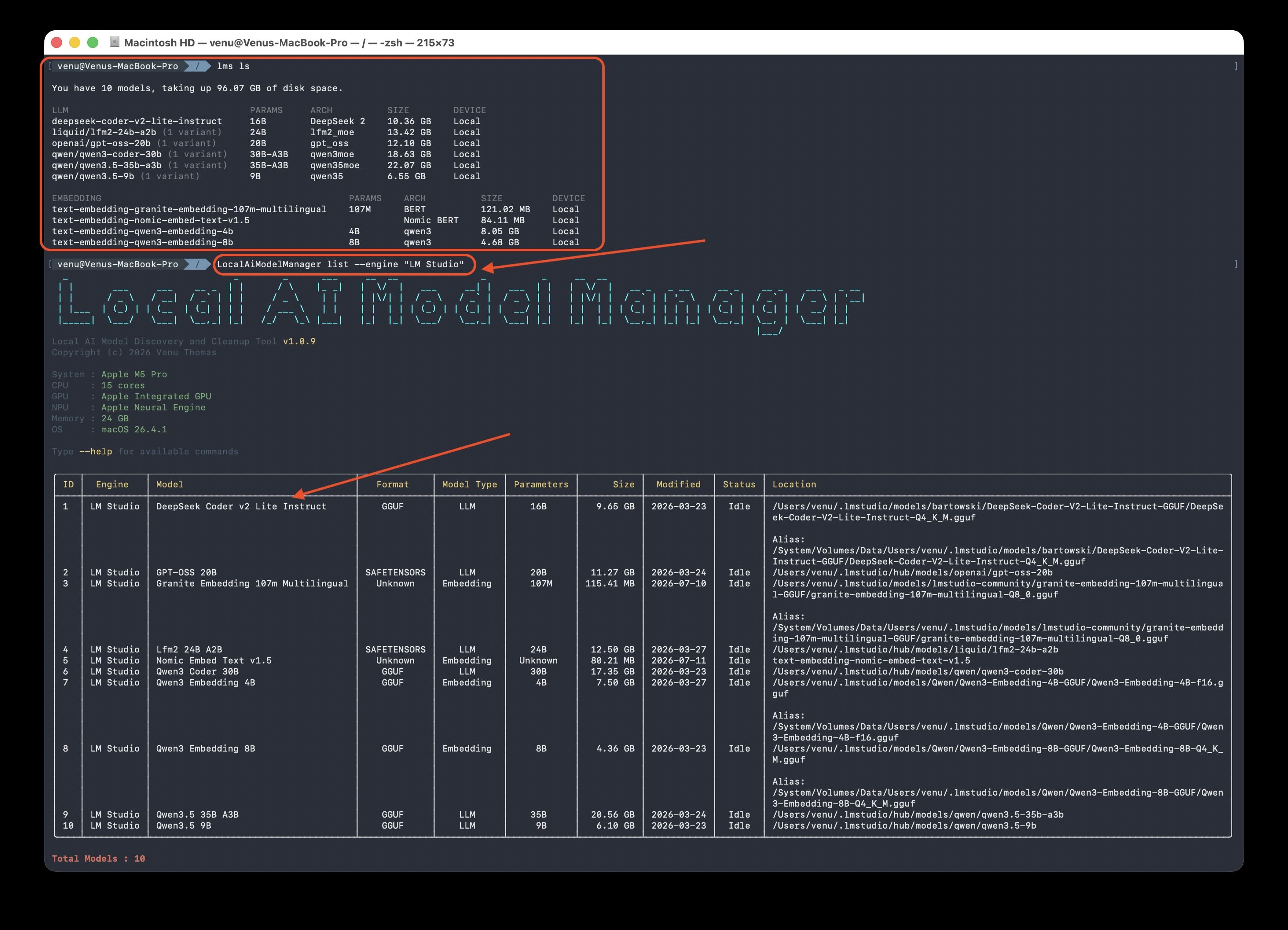Click the Apple M5 Pro system value
This screenshot has height=930, width=1288.
pyautogui.click(x=134, y=374)
